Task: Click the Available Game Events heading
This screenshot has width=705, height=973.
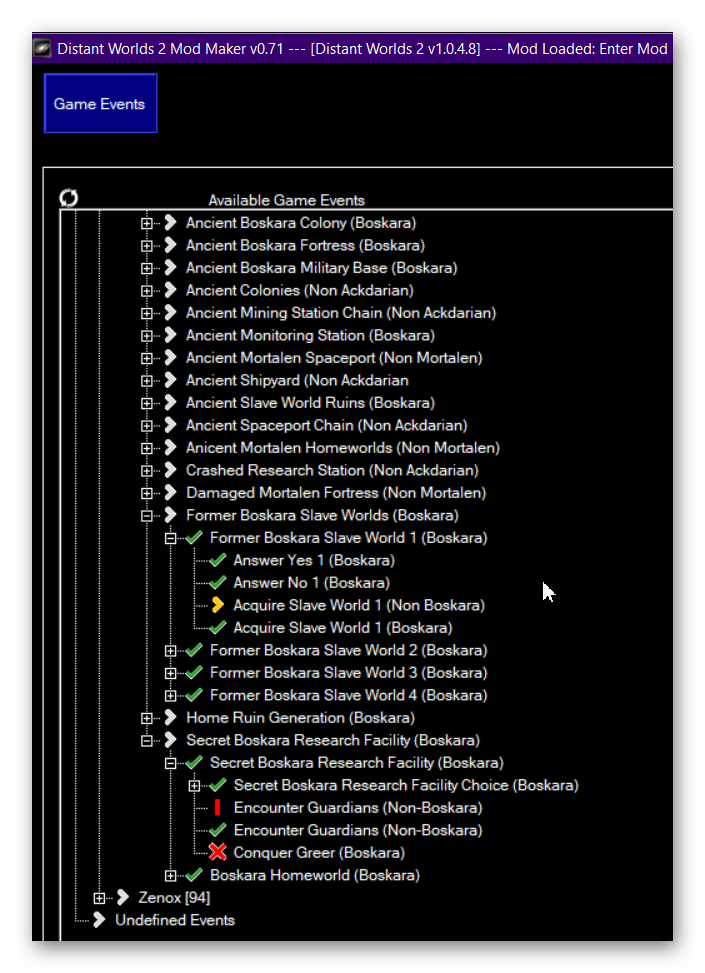Action: coord(286,200)
